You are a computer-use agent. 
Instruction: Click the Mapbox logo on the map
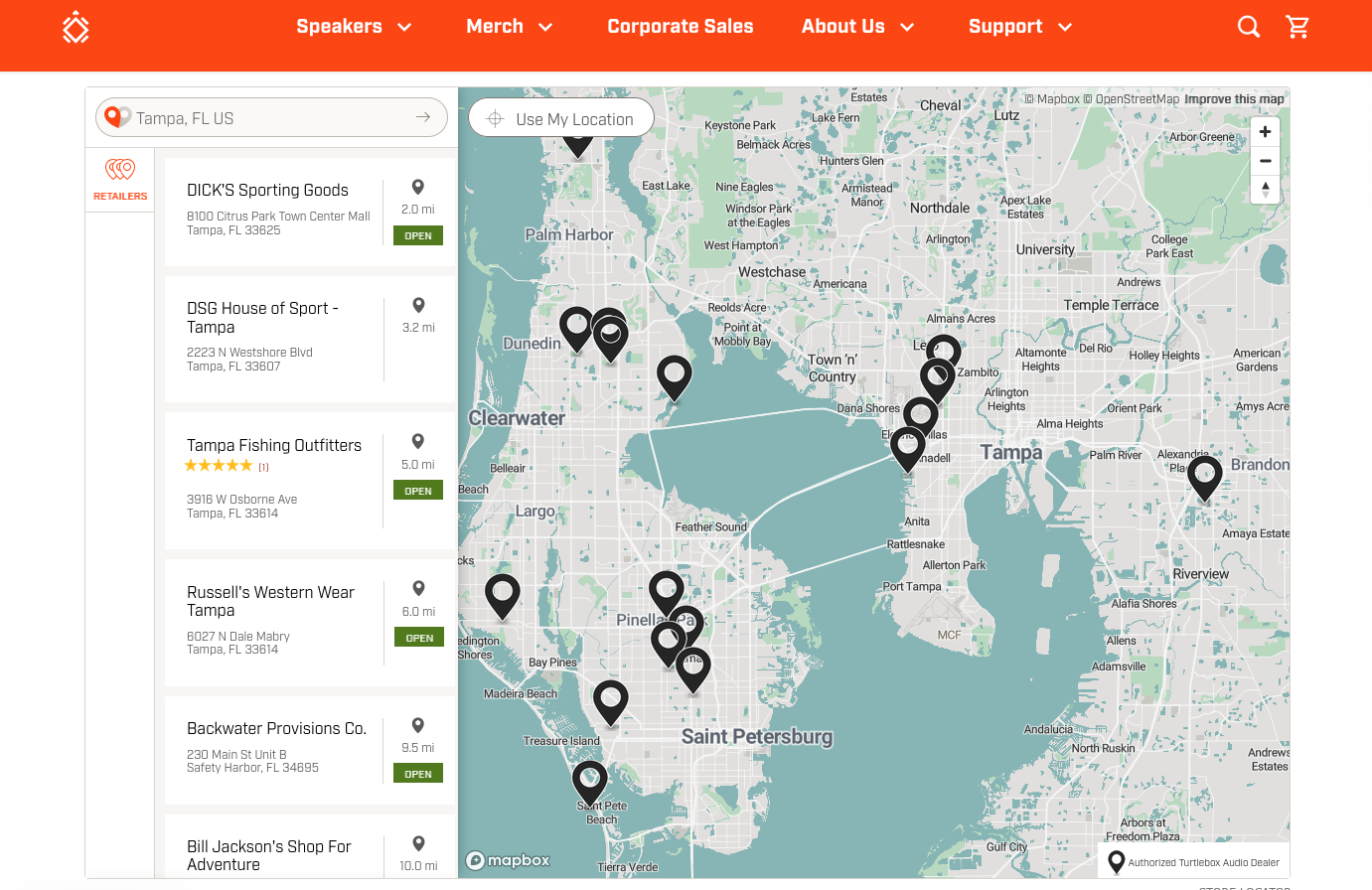508,860
